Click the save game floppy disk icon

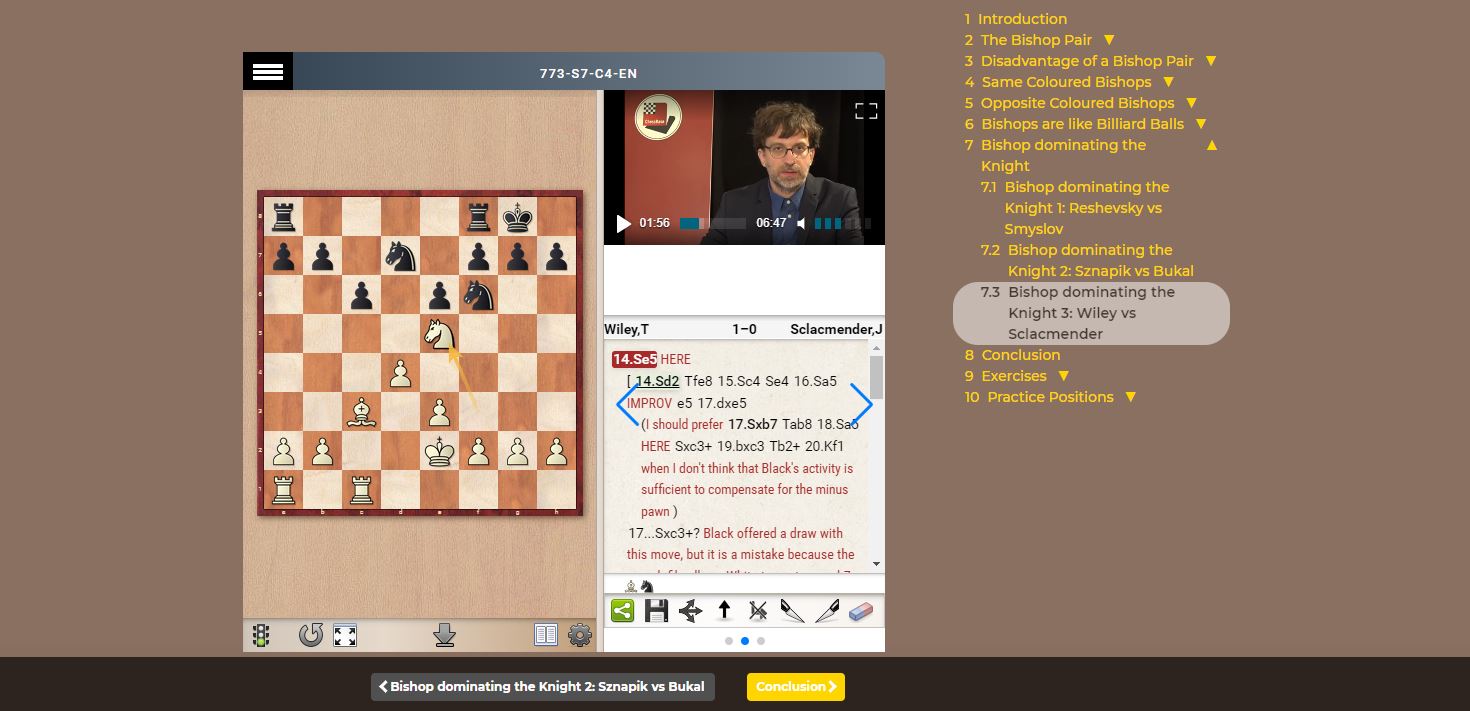tap(656, 610)
